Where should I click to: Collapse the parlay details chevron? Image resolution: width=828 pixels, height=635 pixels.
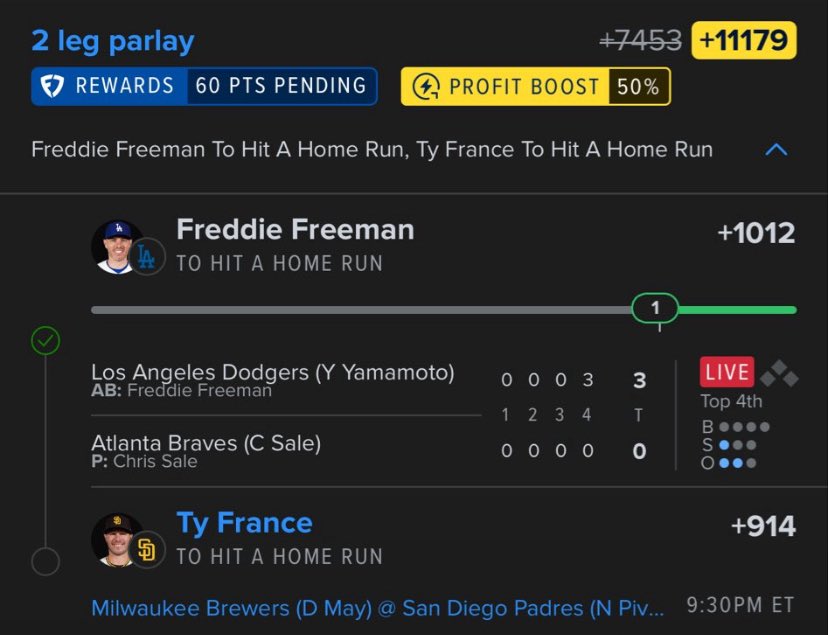tap(776, 150)
